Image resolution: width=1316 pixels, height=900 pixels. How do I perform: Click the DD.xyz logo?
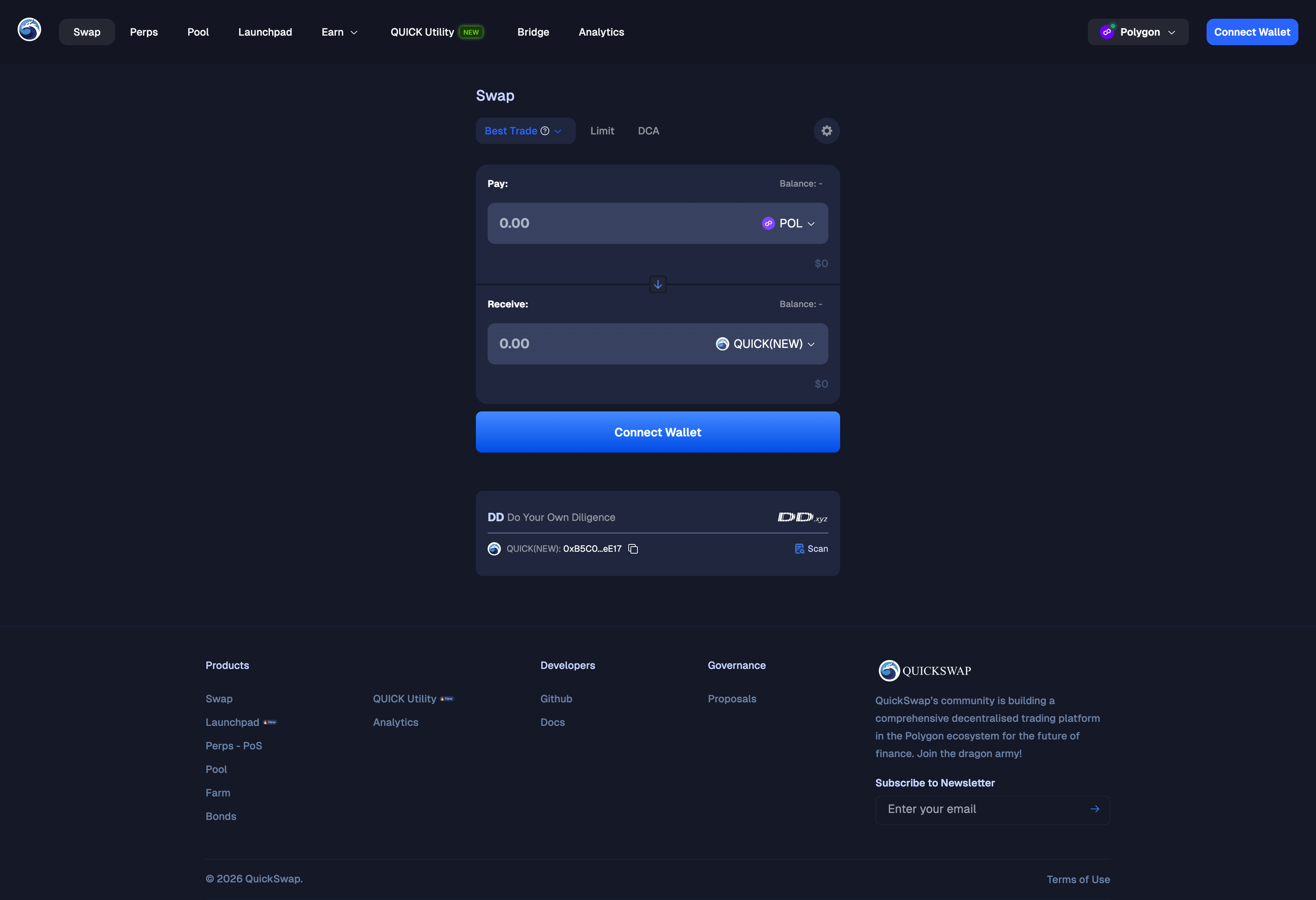tap(802, 517)
